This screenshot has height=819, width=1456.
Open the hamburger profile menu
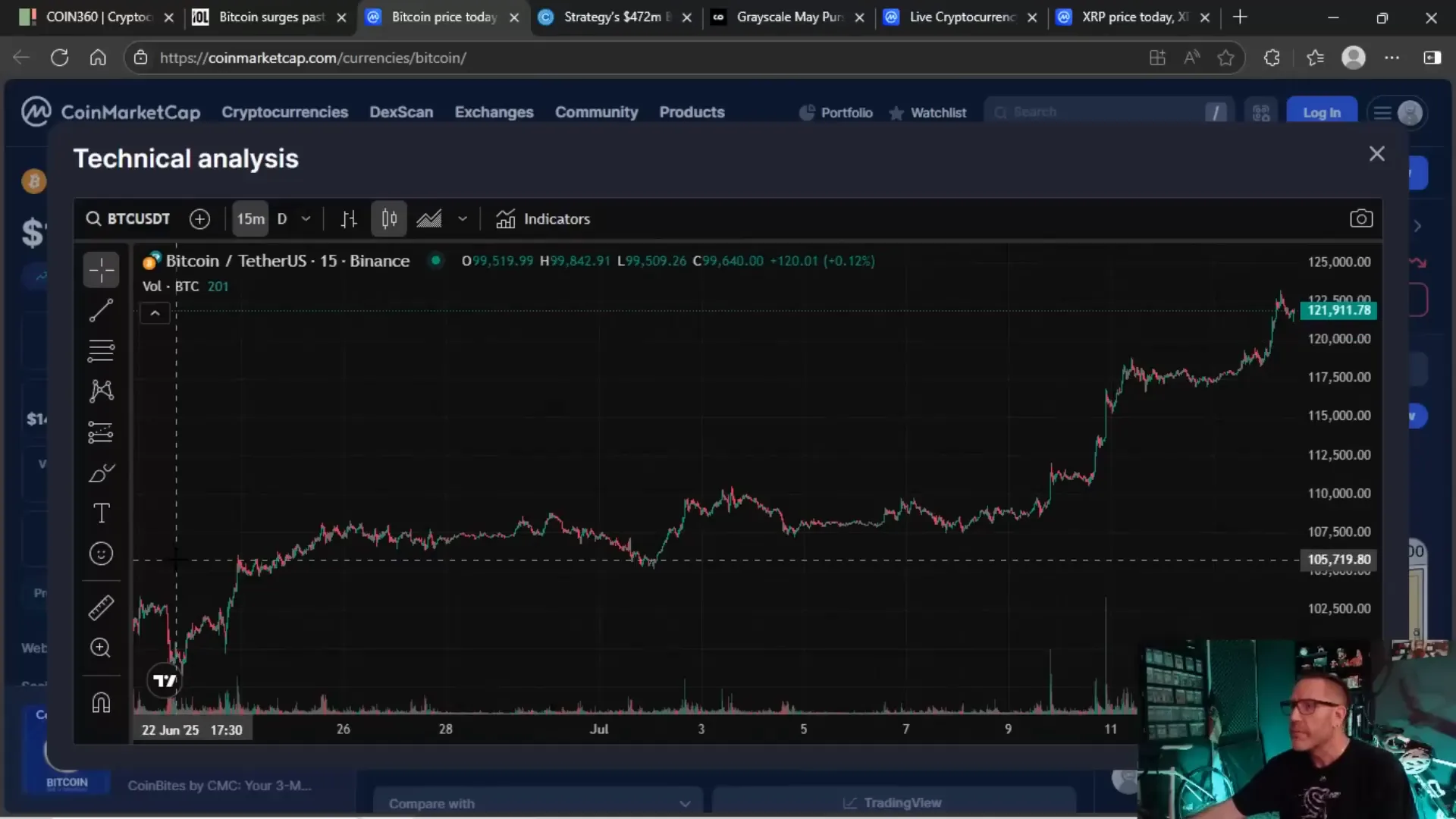pos(1398,113)
